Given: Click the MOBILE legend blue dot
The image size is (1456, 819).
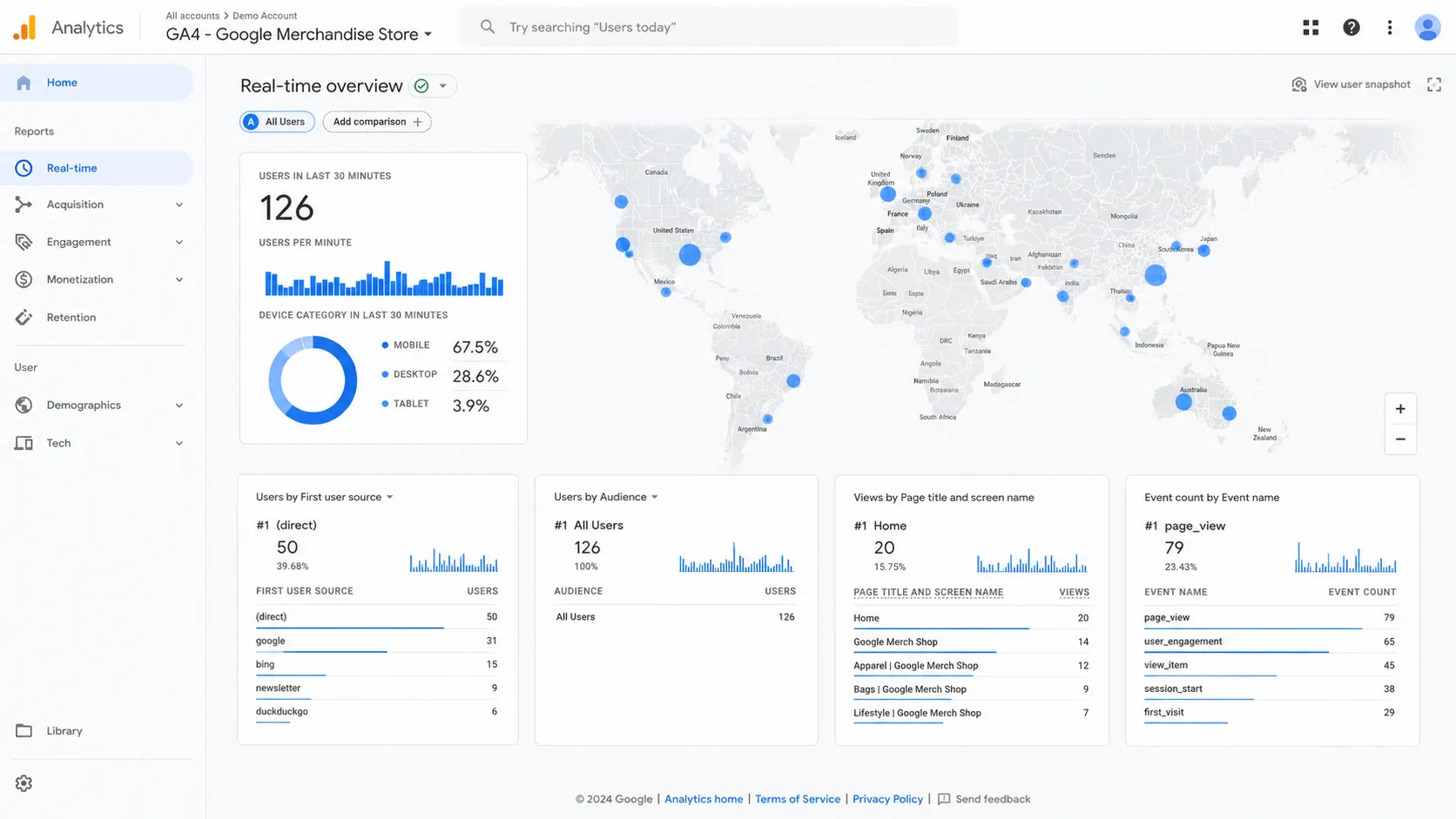Looking at the screenshot, I should coord(385,346).
